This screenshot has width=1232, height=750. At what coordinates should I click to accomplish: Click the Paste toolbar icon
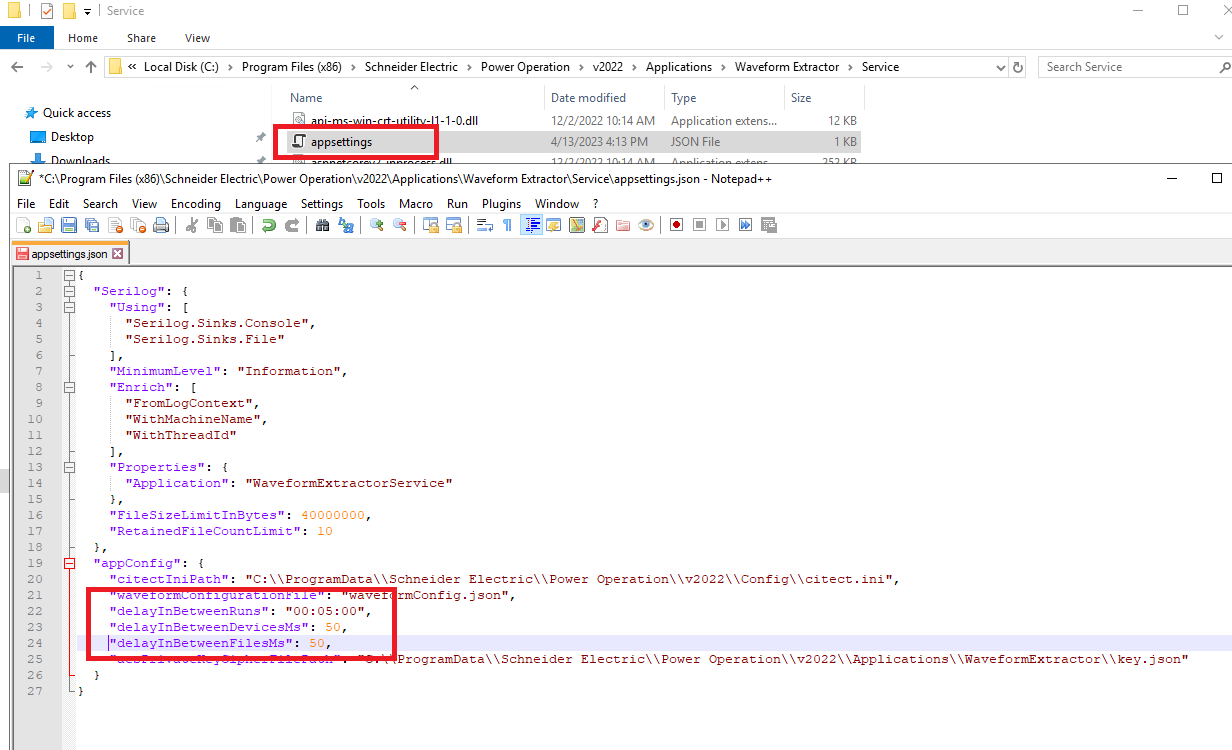pyautogui.click(x=238, y=225)
